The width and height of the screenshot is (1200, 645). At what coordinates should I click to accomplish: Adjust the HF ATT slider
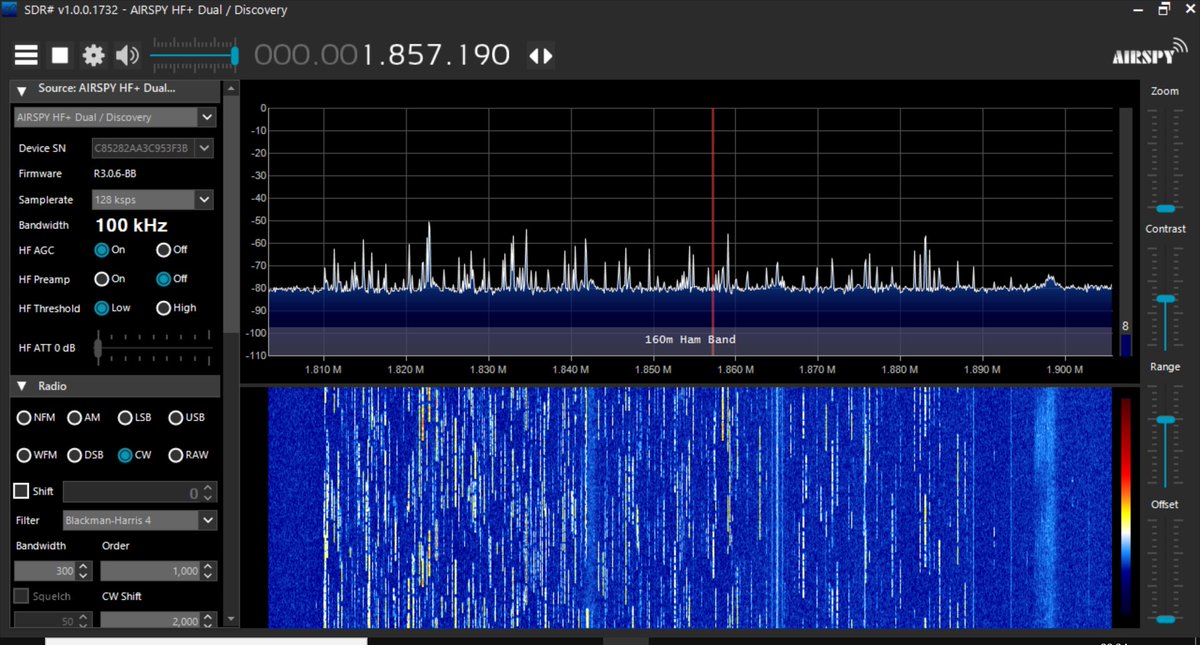155,348
